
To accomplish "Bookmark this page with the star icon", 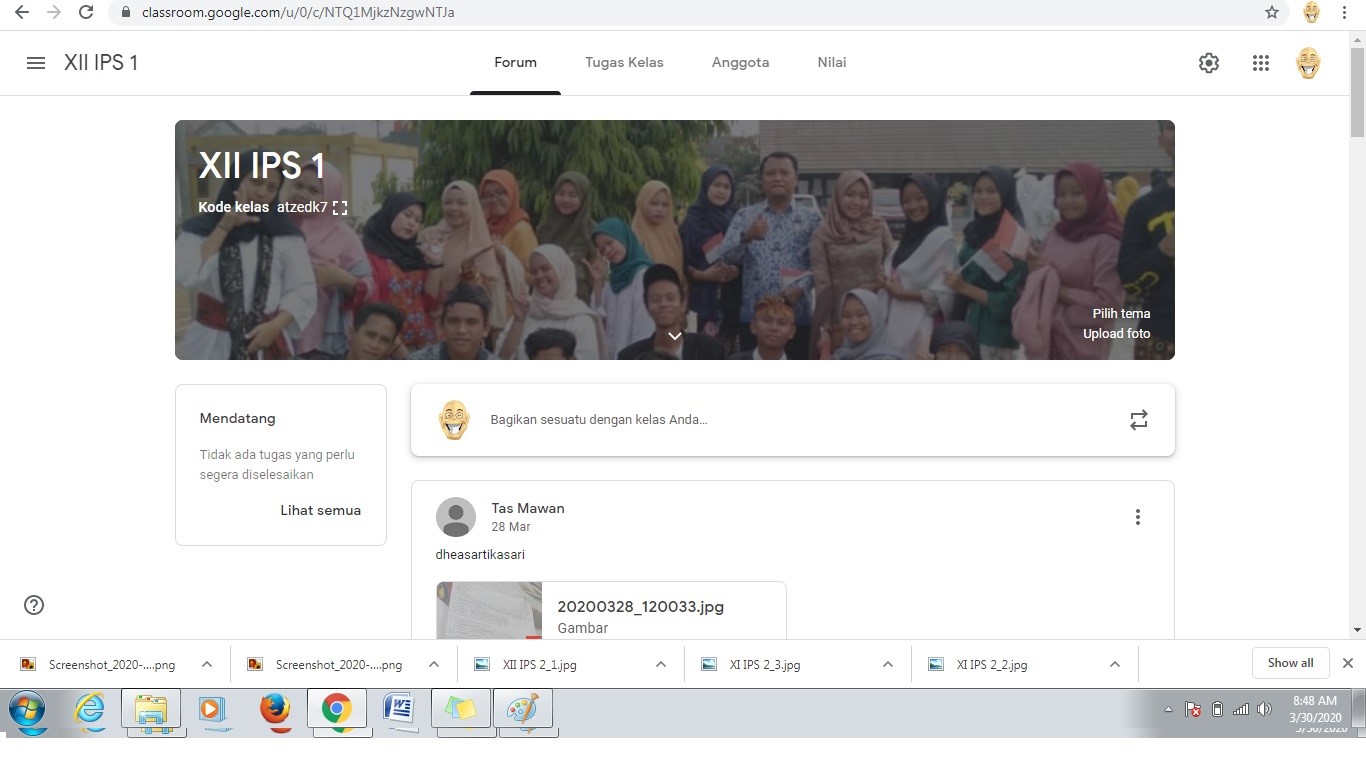I will (1272, 13).
